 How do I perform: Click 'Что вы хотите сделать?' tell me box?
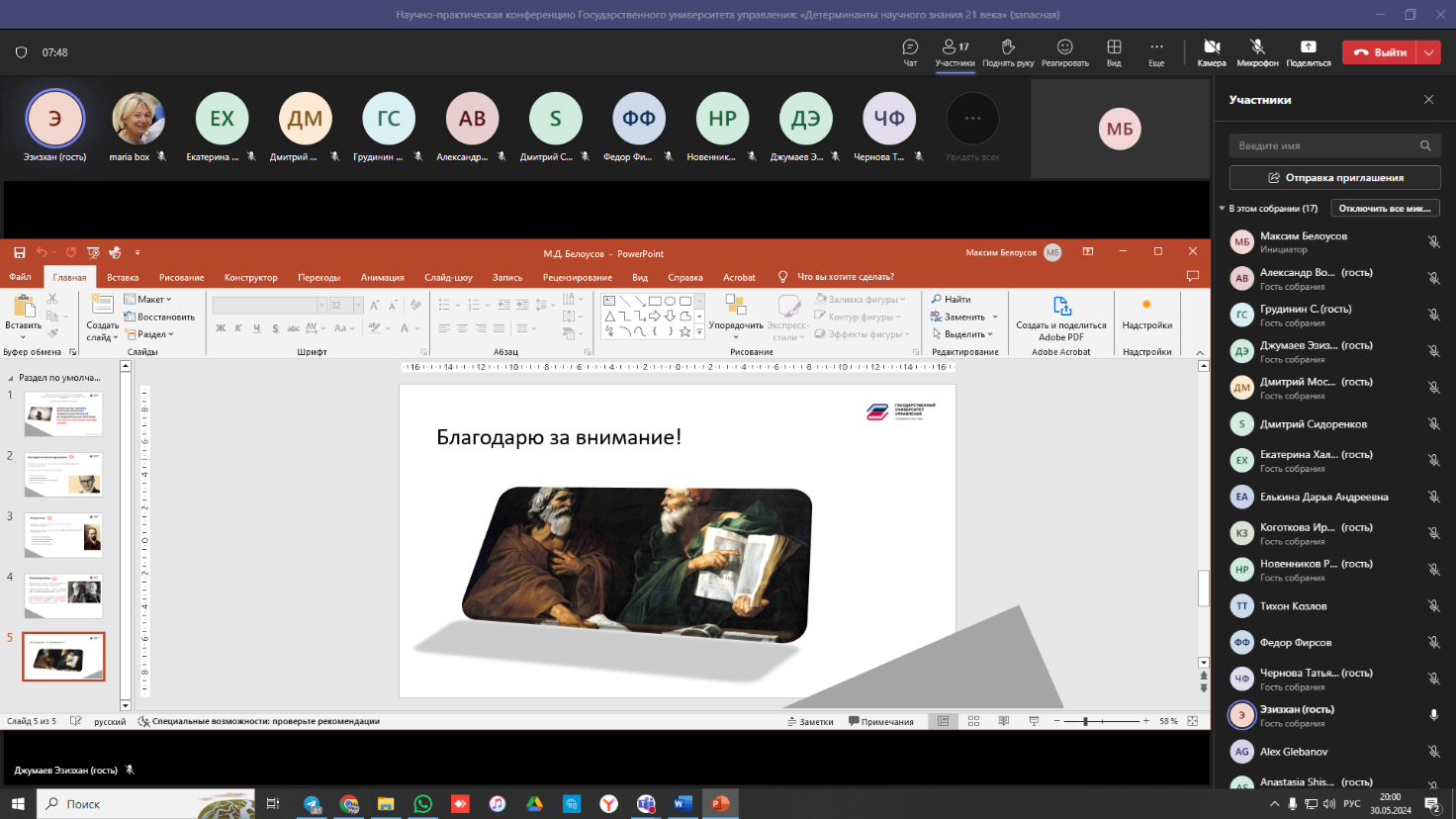tap(845, 277)
